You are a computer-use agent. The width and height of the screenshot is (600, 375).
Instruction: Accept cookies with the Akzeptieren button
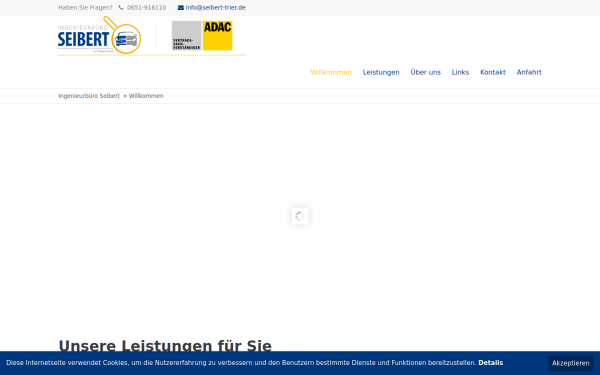(571, 363)
